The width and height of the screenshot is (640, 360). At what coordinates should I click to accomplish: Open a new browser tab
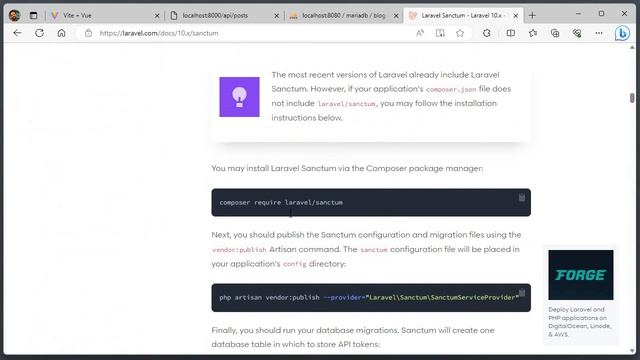532,16
